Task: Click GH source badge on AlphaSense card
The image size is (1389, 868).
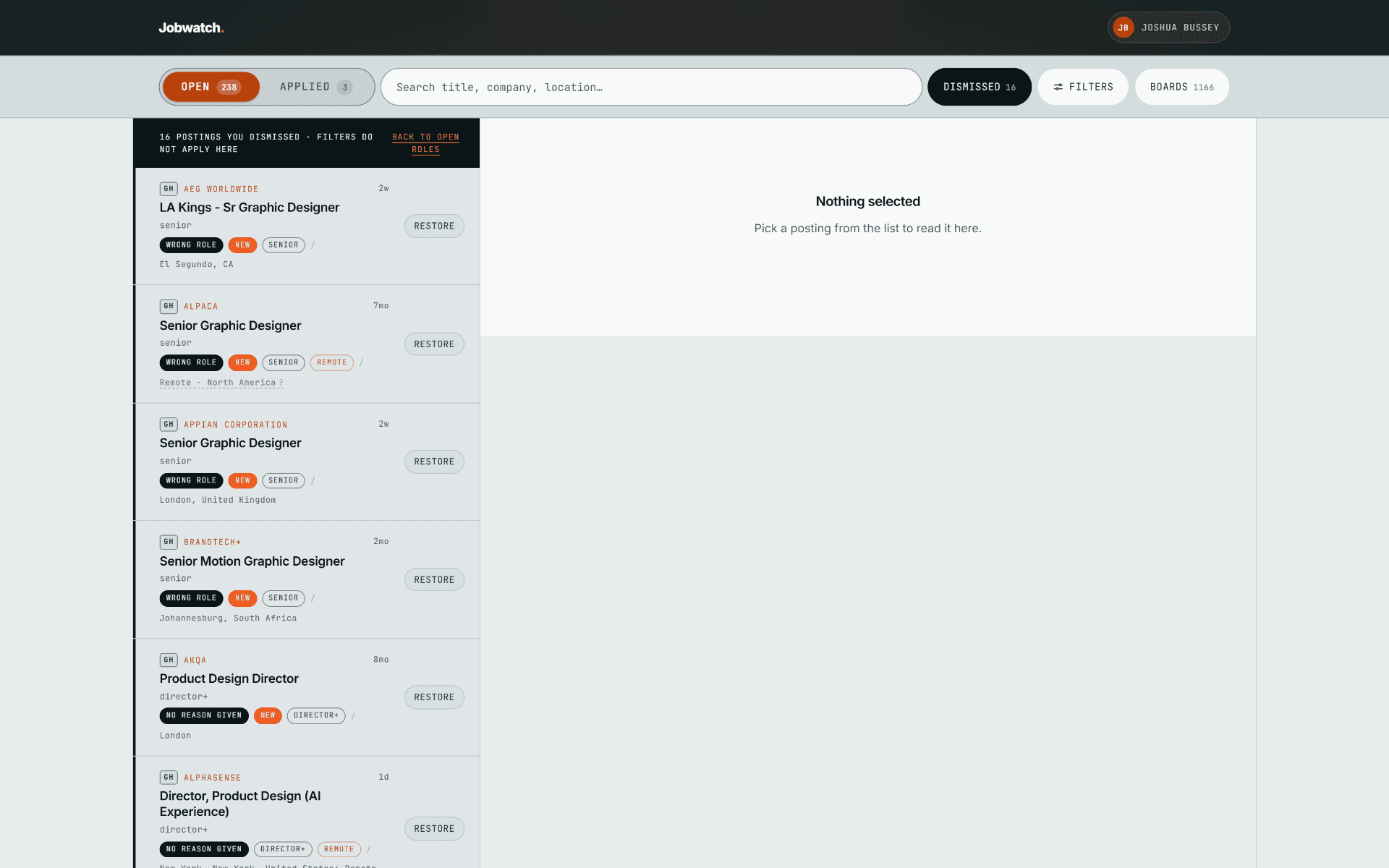Action: [169, 778]
